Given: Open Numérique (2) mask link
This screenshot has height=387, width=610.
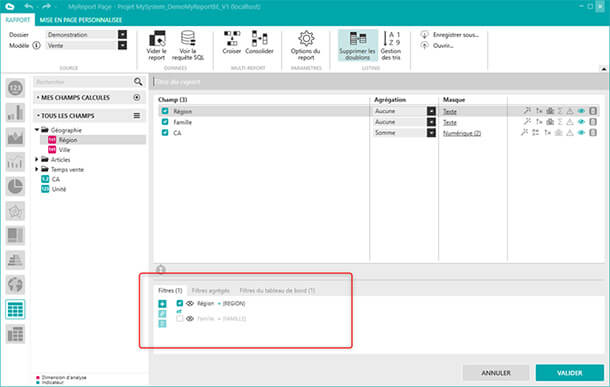Looking at the screenshot, I should click(462, 133).
